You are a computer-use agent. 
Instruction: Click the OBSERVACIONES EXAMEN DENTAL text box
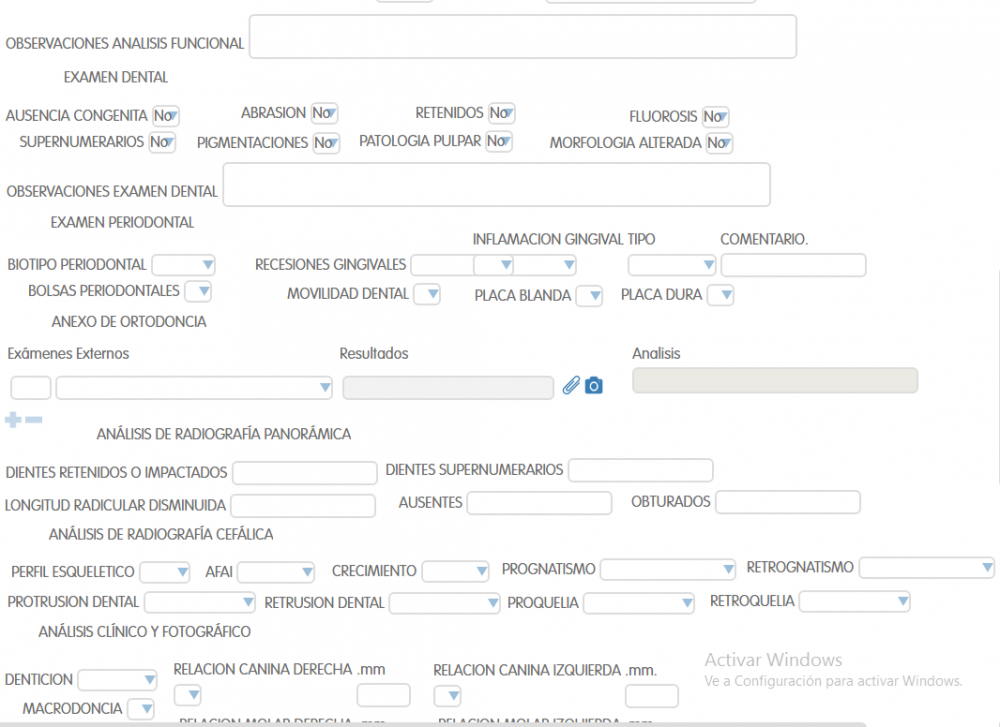(496, 185)
